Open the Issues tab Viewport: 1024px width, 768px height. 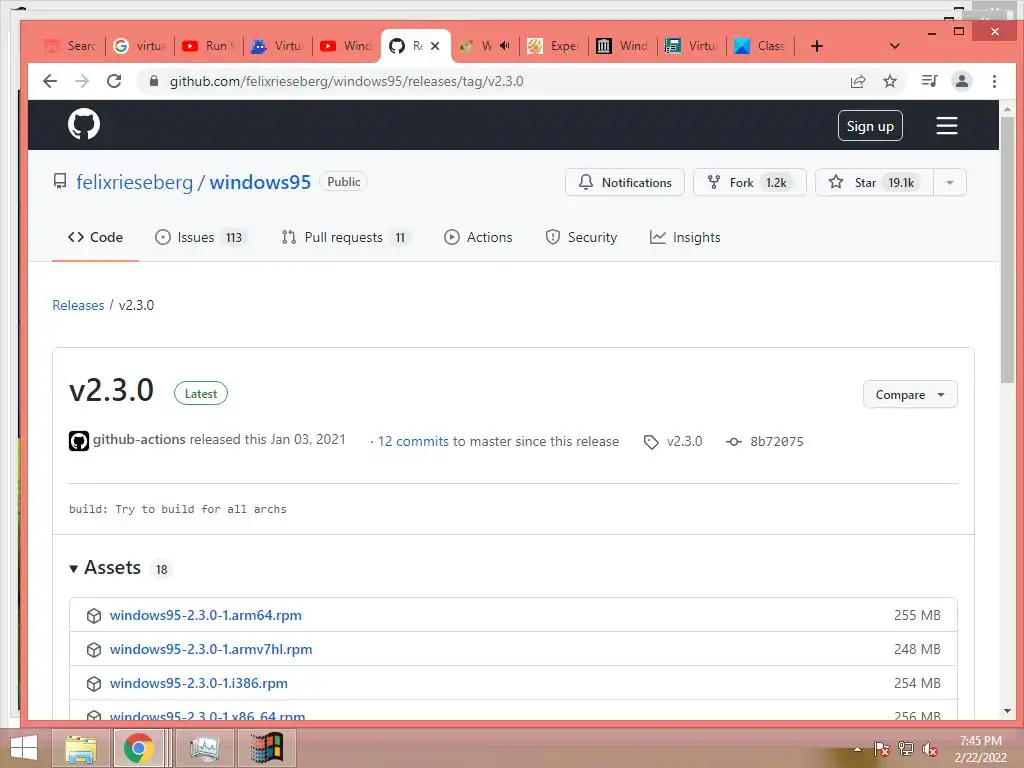click(x=200, y=237)
